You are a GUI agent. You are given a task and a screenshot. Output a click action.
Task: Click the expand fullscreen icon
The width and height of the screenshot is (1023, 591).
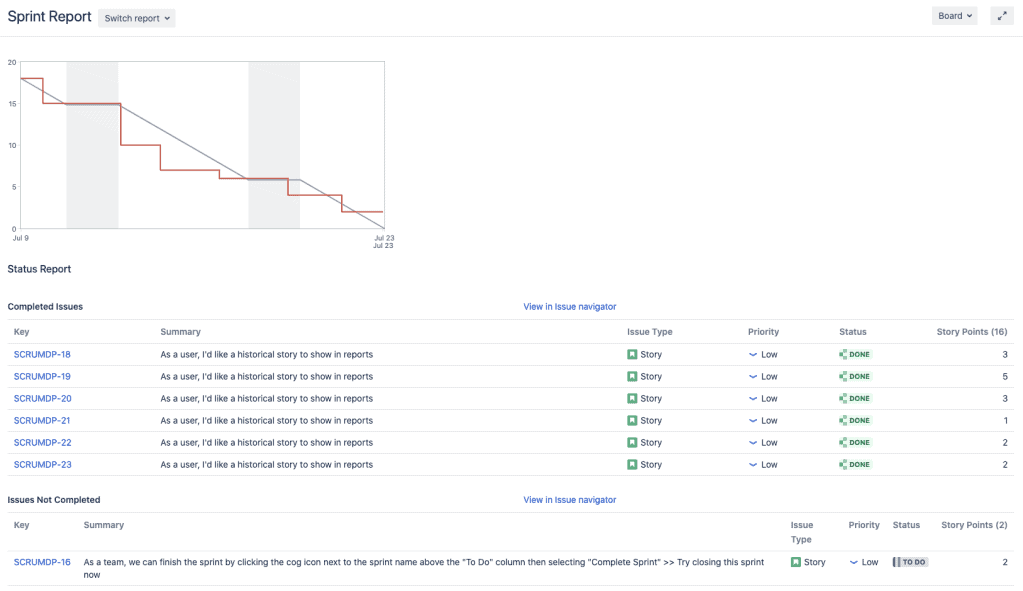[x=1001, y=16]
